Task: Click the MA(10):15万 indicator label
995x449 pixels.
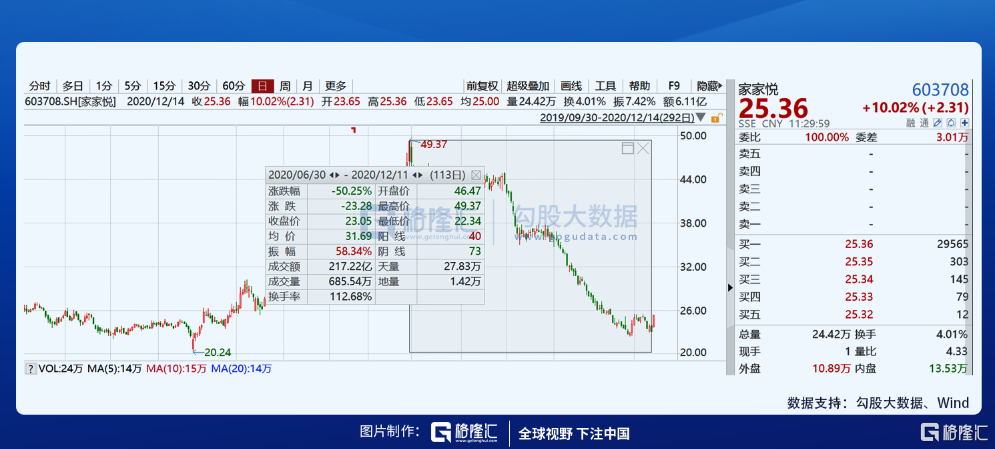Action: 176,368
